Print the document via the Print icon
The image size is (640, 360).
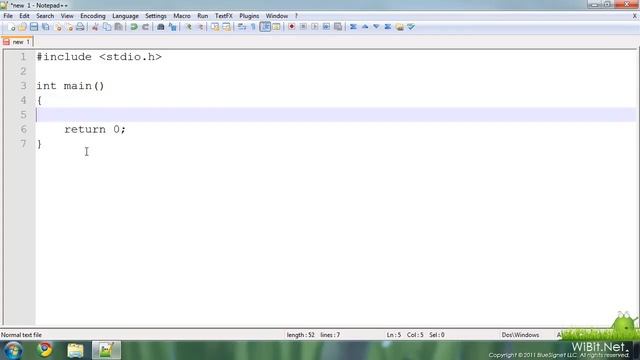[80, 27]
